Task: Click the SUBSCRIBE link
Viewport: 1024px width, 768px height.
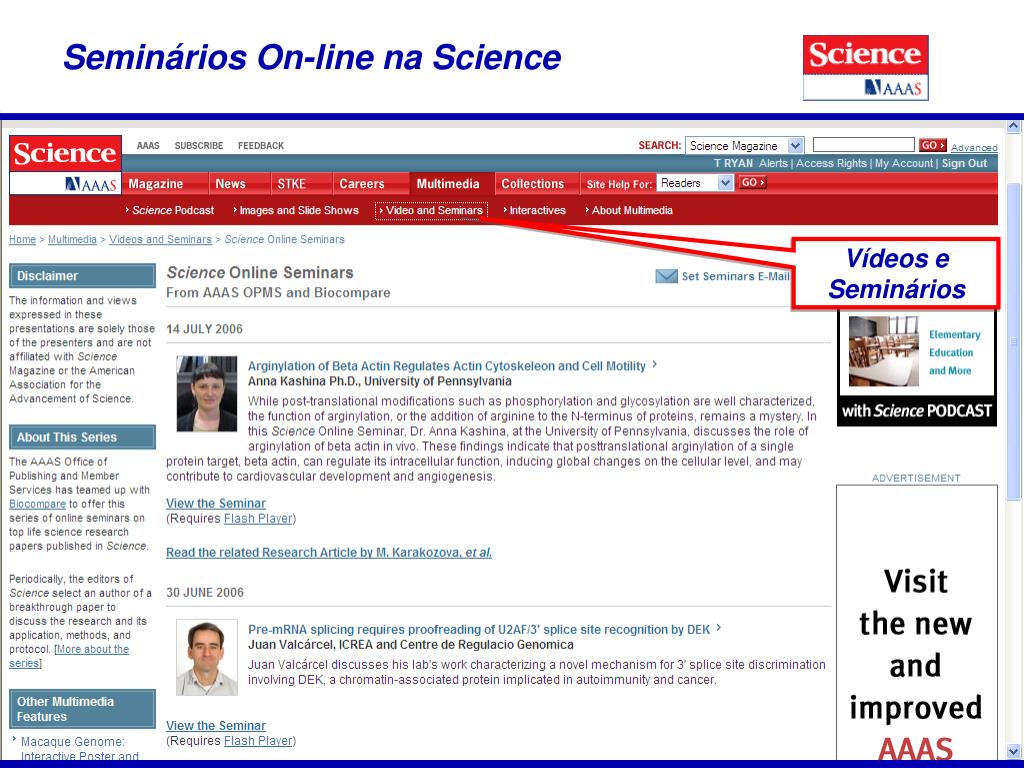Action: (x=199, y=146)
